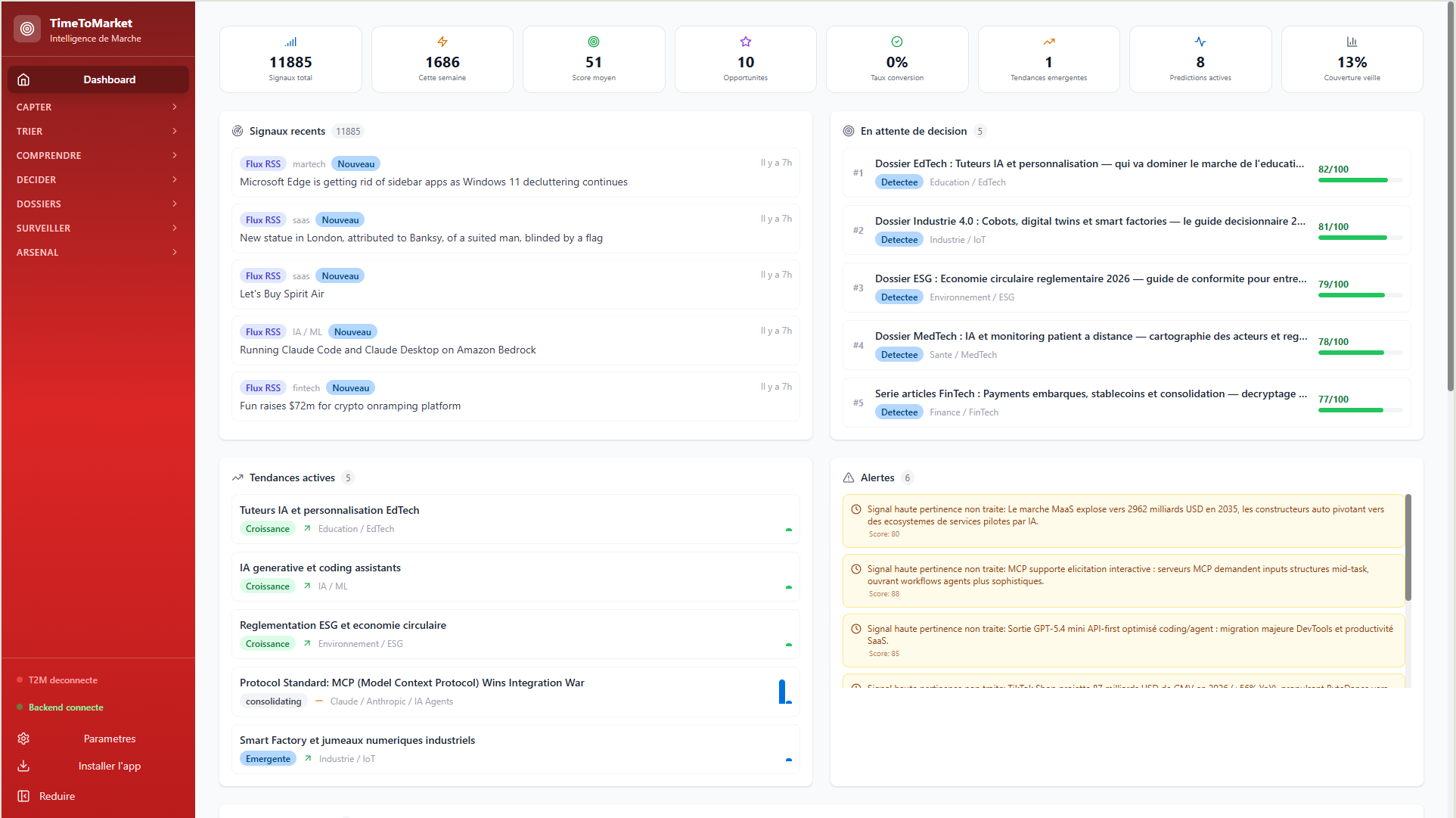This screenshot has width=1456, height=818.
Task: Click the En attente de decision target icon
Action: (x=849, y=131)
